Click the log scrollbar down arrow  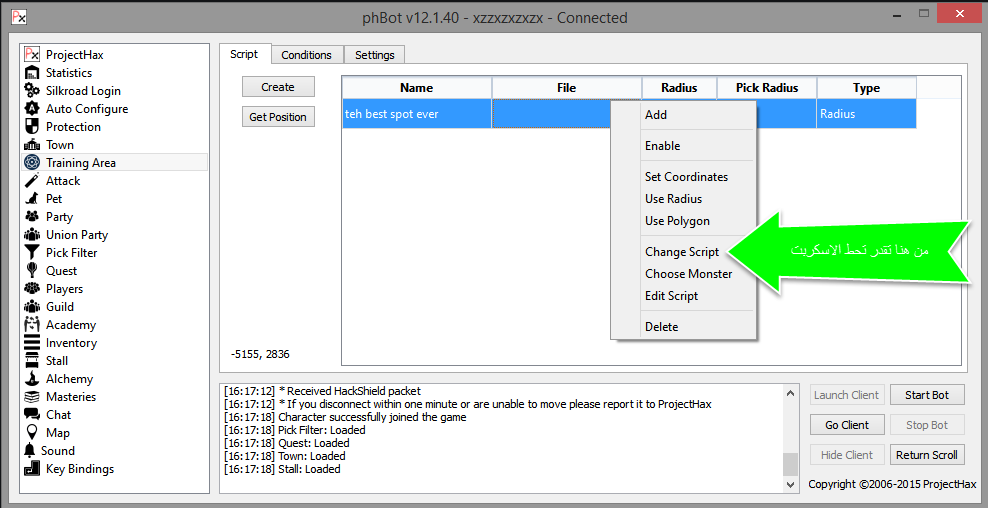[790, 484]
